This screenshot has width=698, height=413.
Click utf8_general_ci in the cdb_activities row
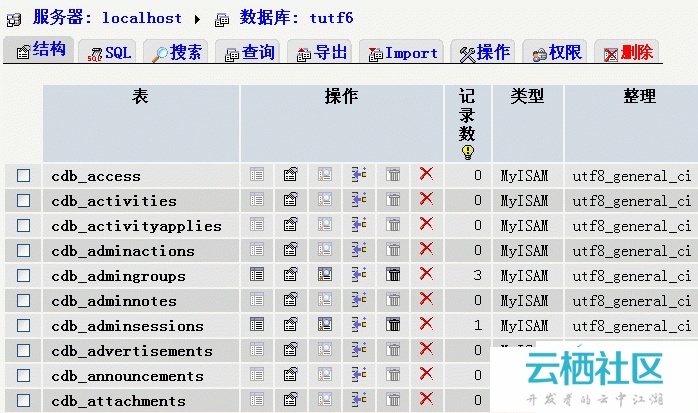point(632,202)
